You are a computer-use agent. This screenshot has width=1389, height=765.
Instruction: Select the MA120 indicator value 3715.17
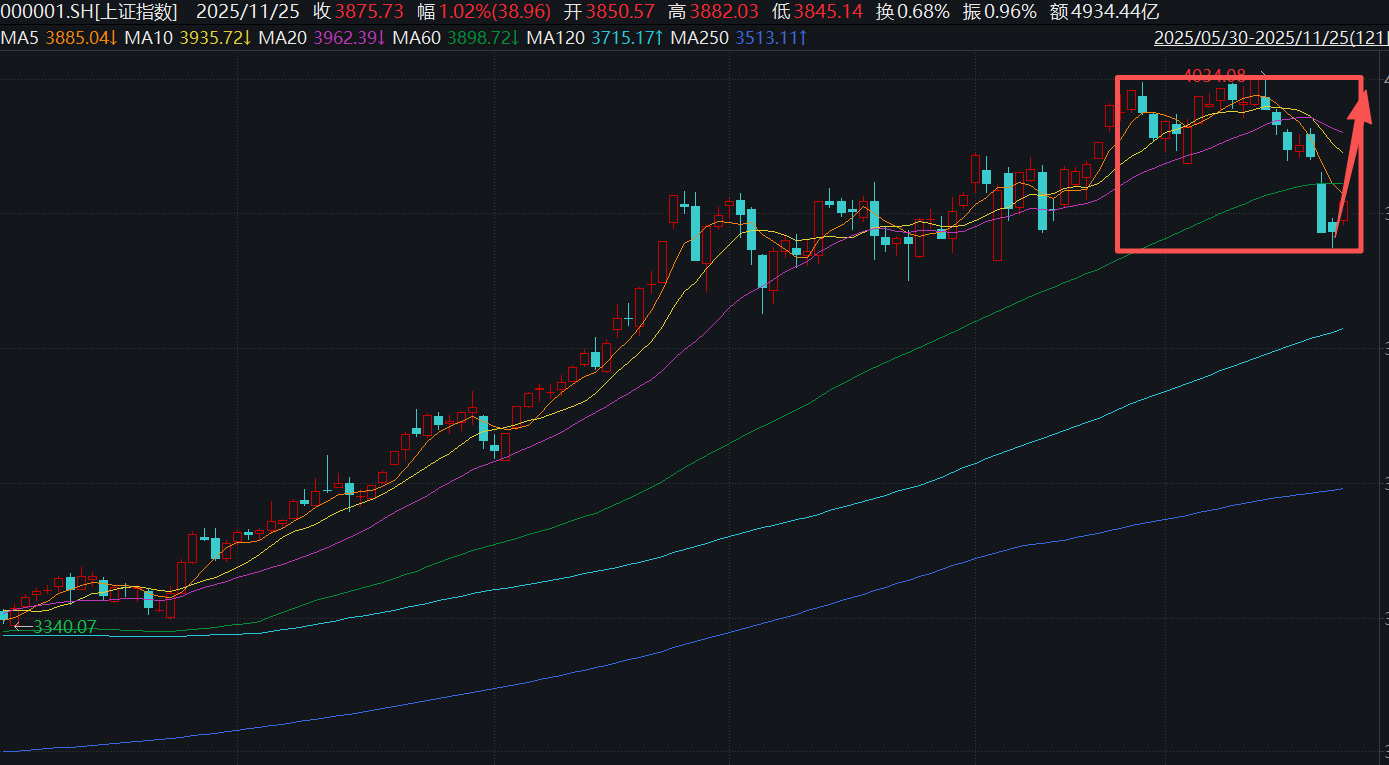626,38
